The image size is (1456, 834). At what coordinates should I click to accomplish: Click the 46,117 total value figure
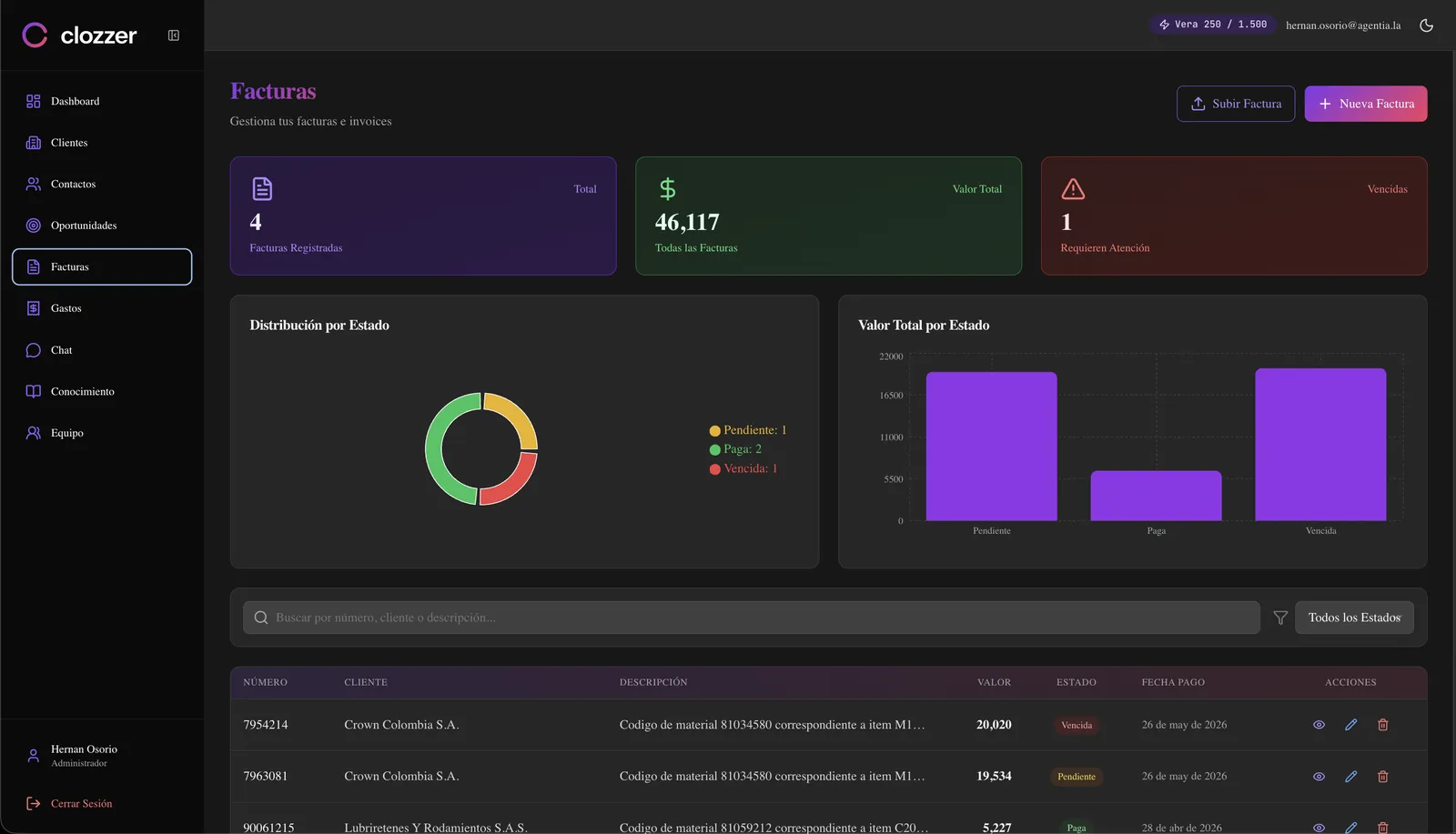click(687, 222)
